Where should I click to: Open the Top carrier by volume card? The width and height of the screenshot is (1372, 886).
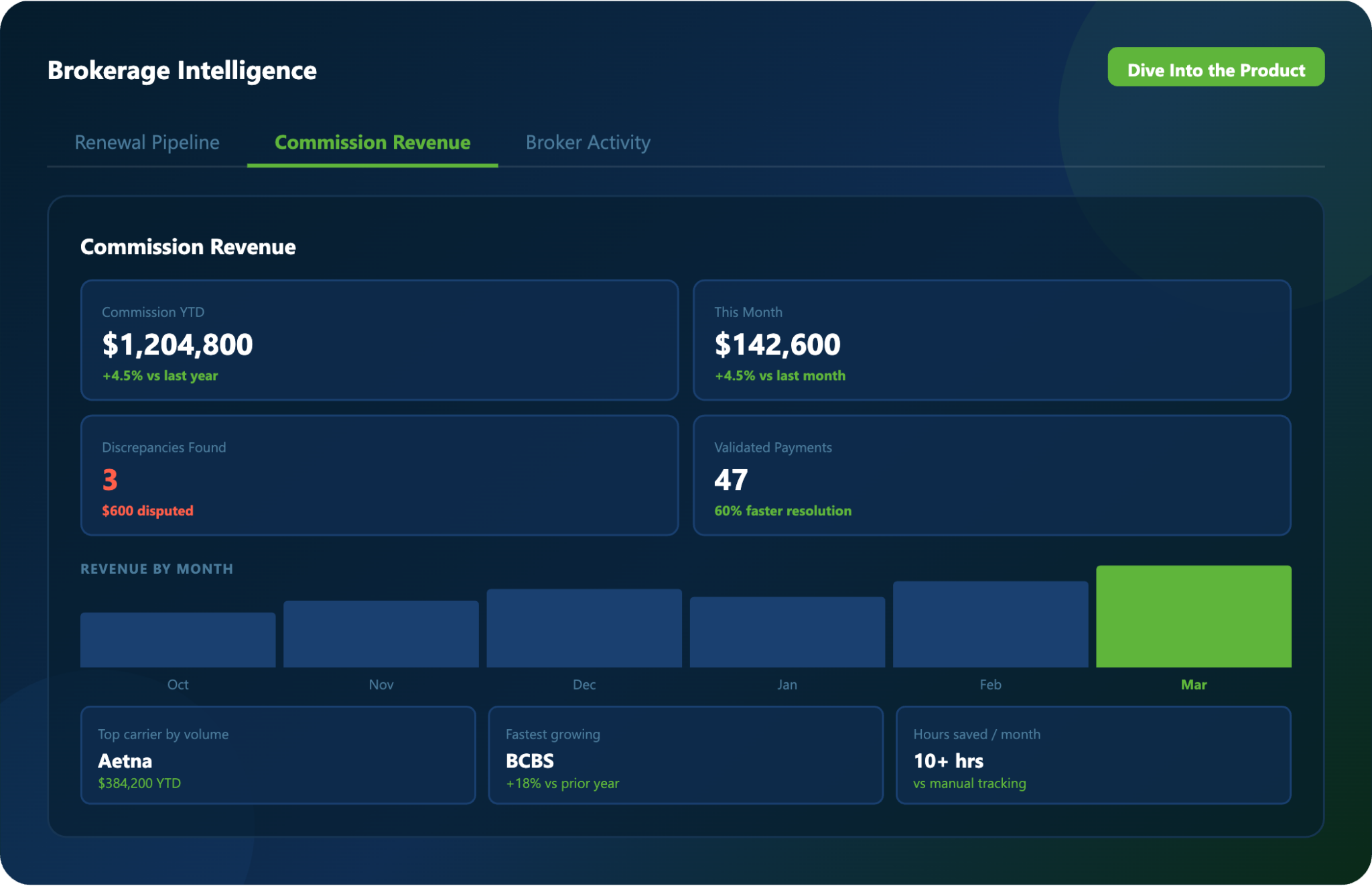coord(278,755)
